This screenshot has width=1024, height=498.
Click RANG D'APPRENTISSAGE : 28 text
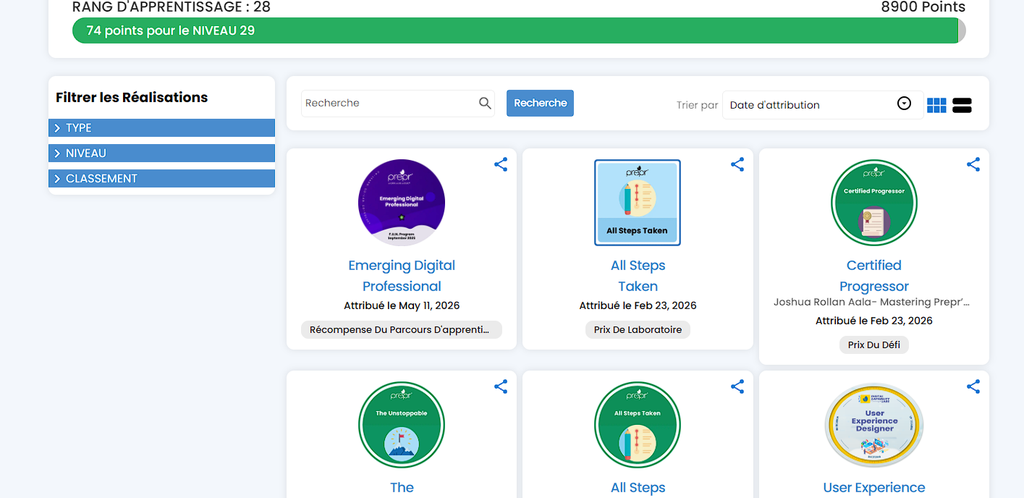pos(171,7)
